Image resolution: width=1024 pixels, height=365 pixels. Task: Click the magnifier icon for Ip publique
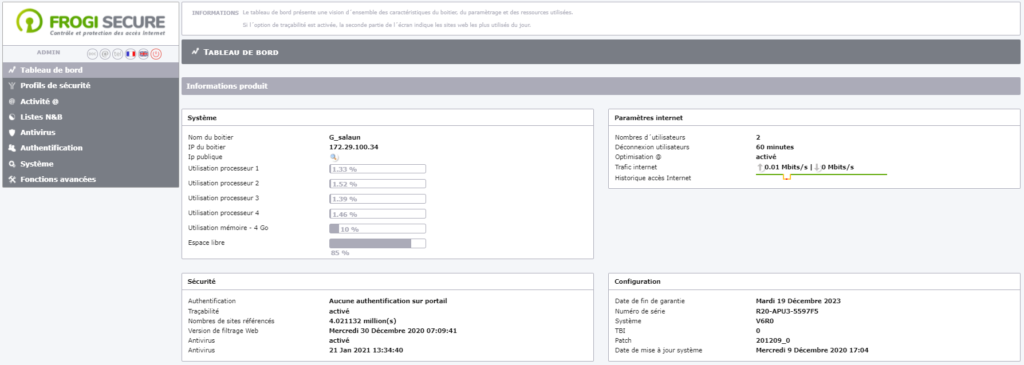pos(334,157)
